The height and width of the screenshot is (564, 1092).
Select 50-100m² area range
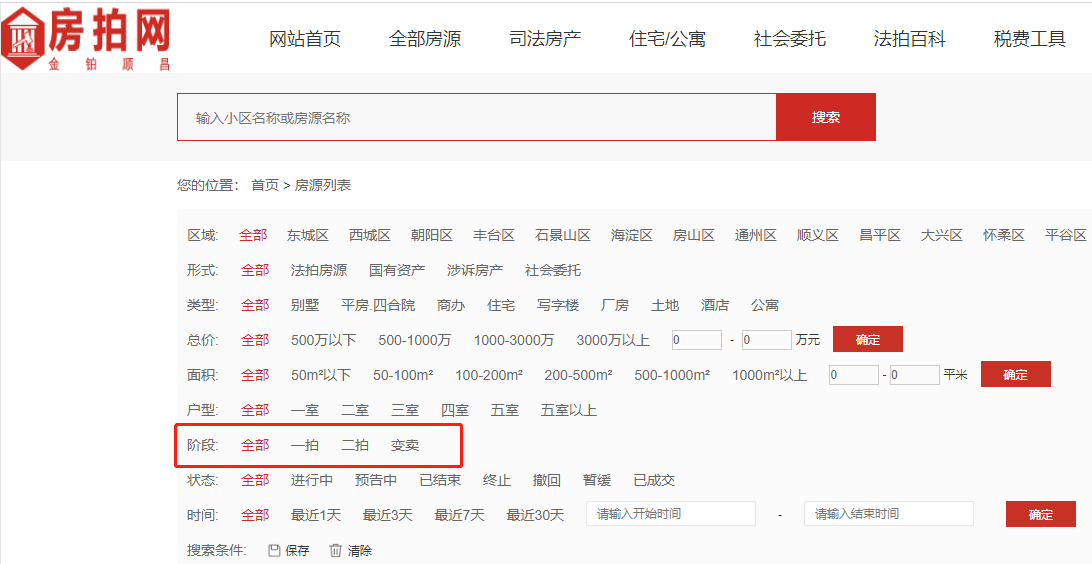click(403, 375)
